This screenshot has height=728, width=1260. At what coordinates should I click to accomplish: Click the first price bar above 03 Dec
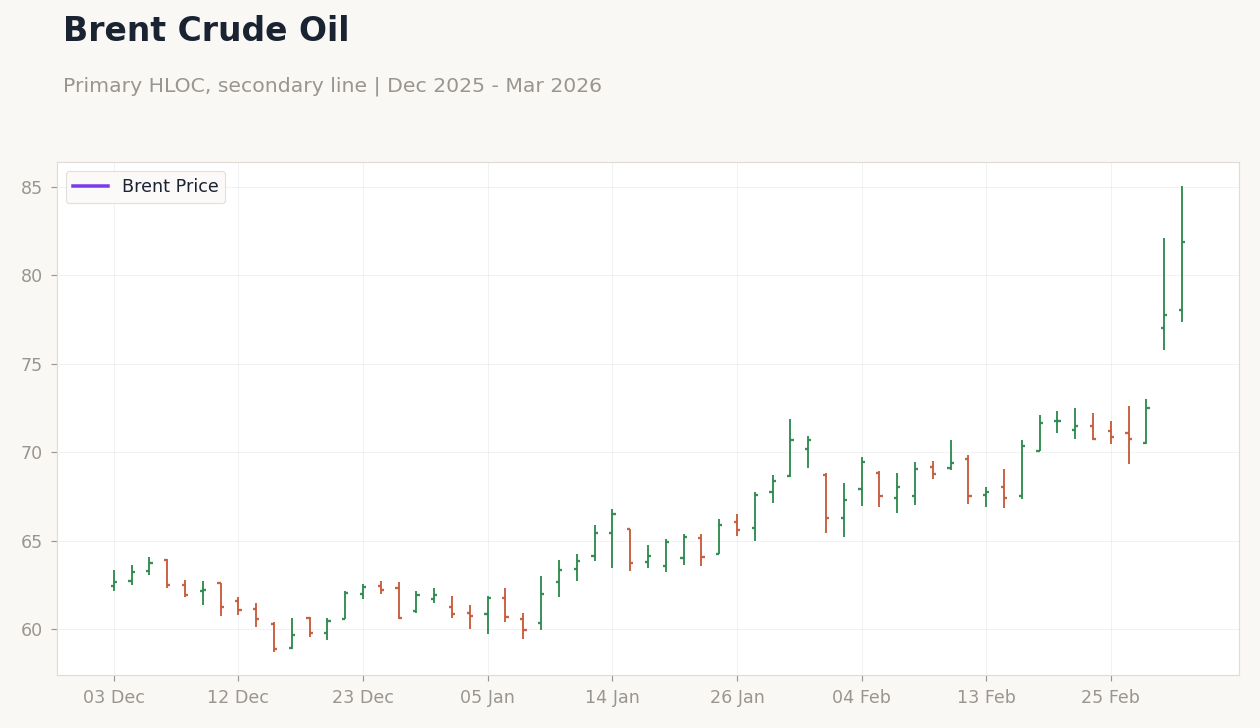114,581
